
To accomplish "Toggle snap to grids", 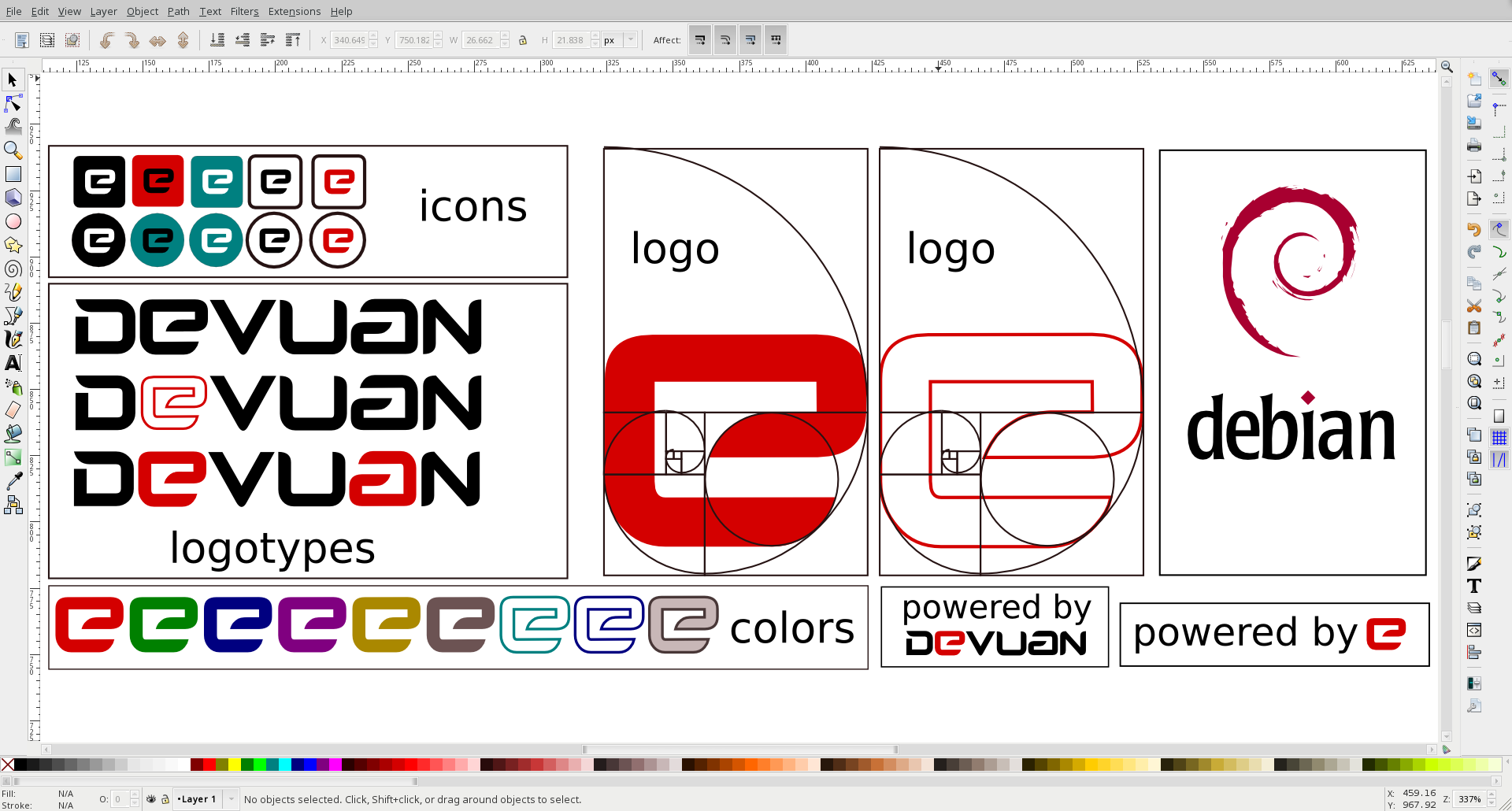I will (1499, 438).
